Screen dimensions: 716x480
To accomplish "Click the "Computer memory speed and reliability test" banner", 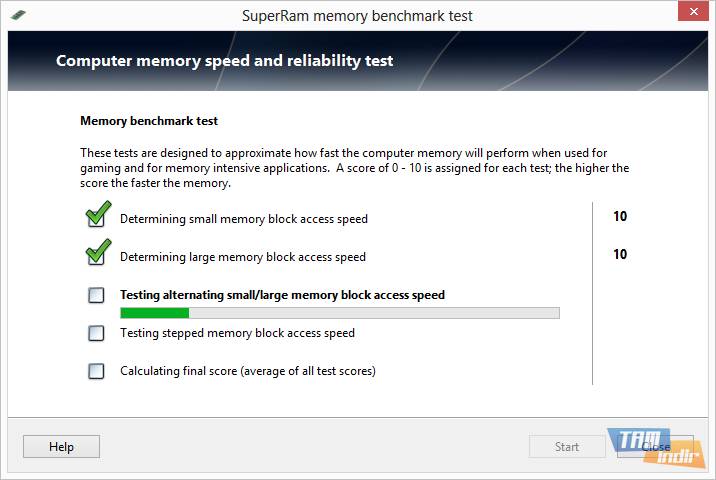I will click(225, 61).
